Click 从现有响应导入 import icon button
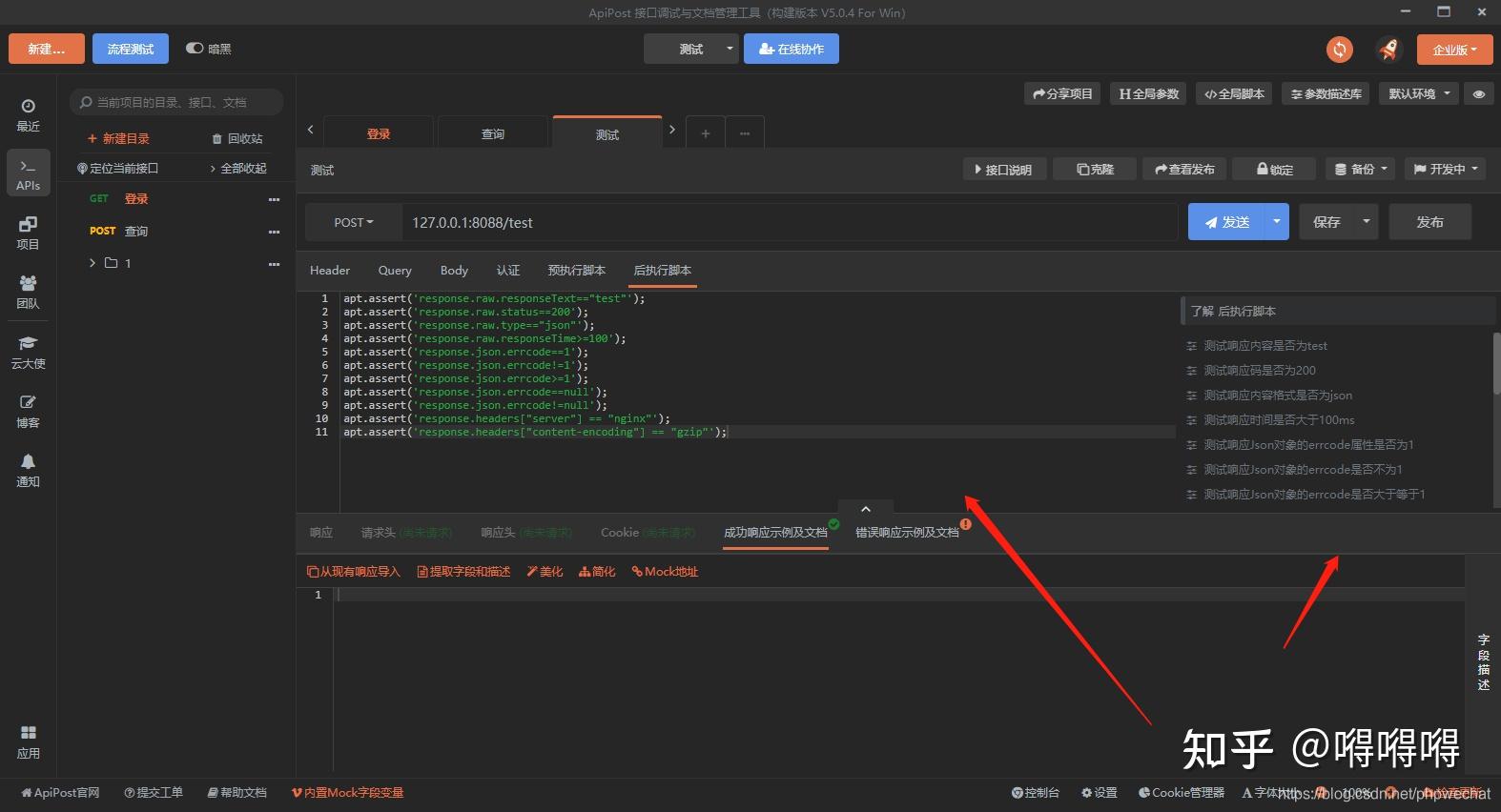Image resolution: width=1501 pixels, height=812 pixels. [354, 572]
